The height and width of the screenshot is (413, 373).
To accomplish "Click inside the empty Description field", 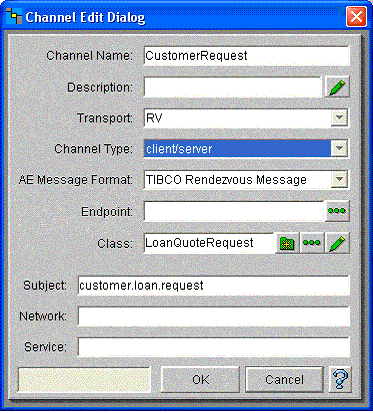I will (x=233, y=87).
